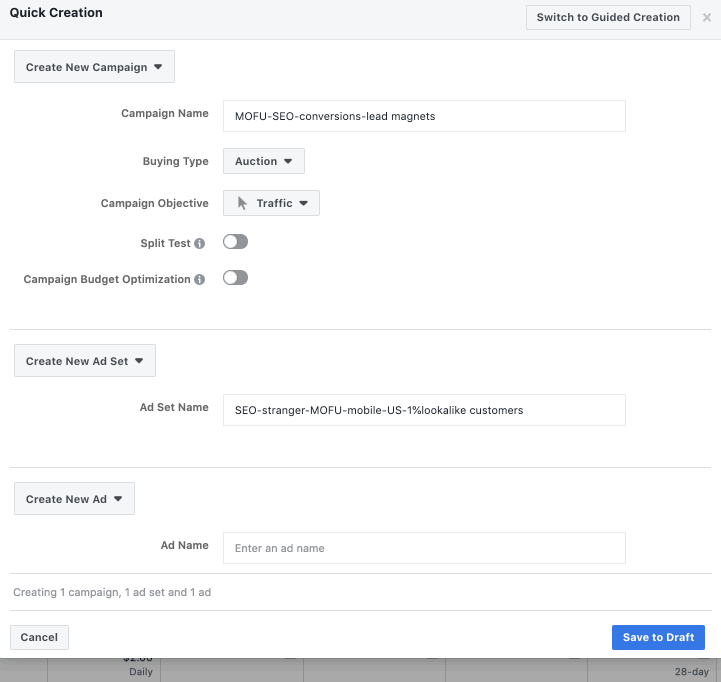Click the Campaign Budget Optimization info icon

point(200,280)
